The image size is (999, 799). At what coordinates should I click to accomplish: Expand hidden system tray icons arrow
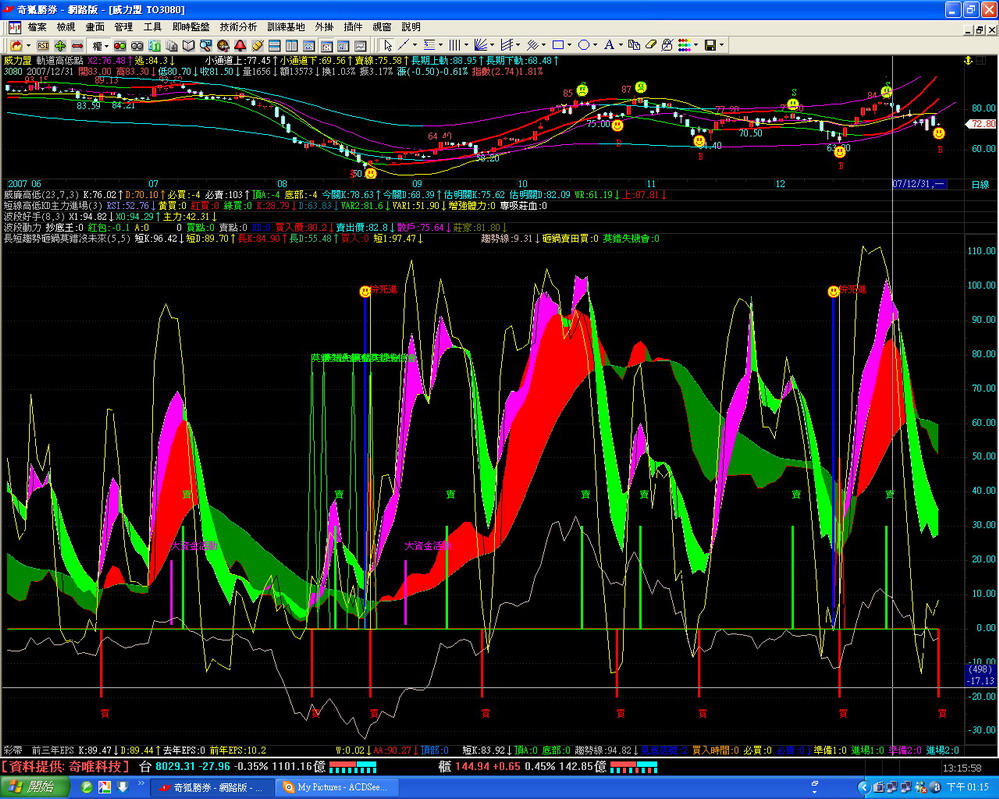click(864, 788)
